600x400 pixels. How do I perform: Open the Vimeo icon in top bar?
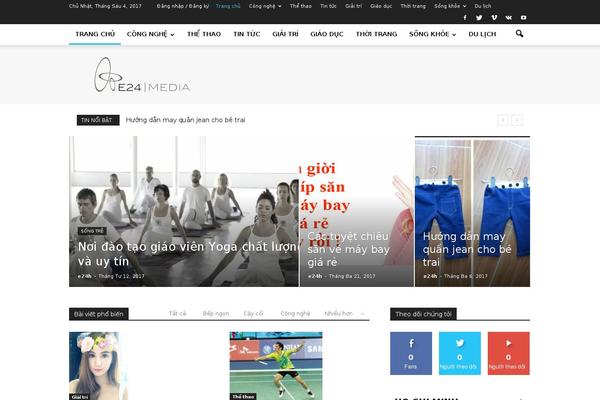(494, 18)
